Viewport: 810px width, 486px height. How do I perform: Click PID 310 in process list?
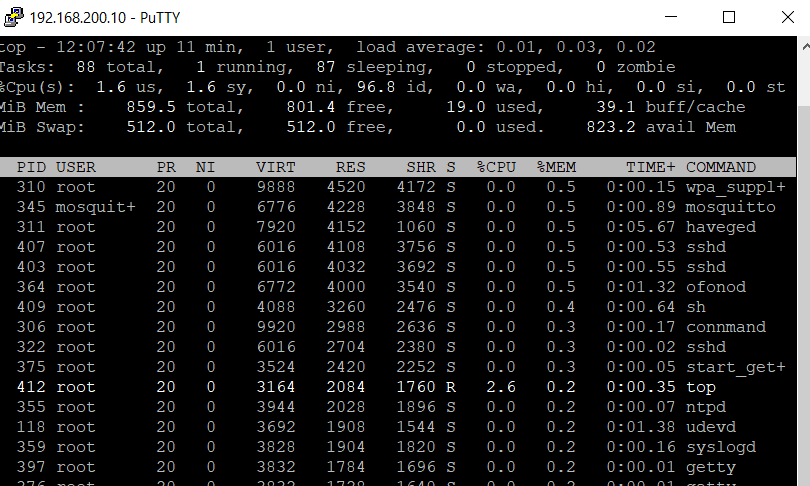pyautogui.click(x=31, y=187)
